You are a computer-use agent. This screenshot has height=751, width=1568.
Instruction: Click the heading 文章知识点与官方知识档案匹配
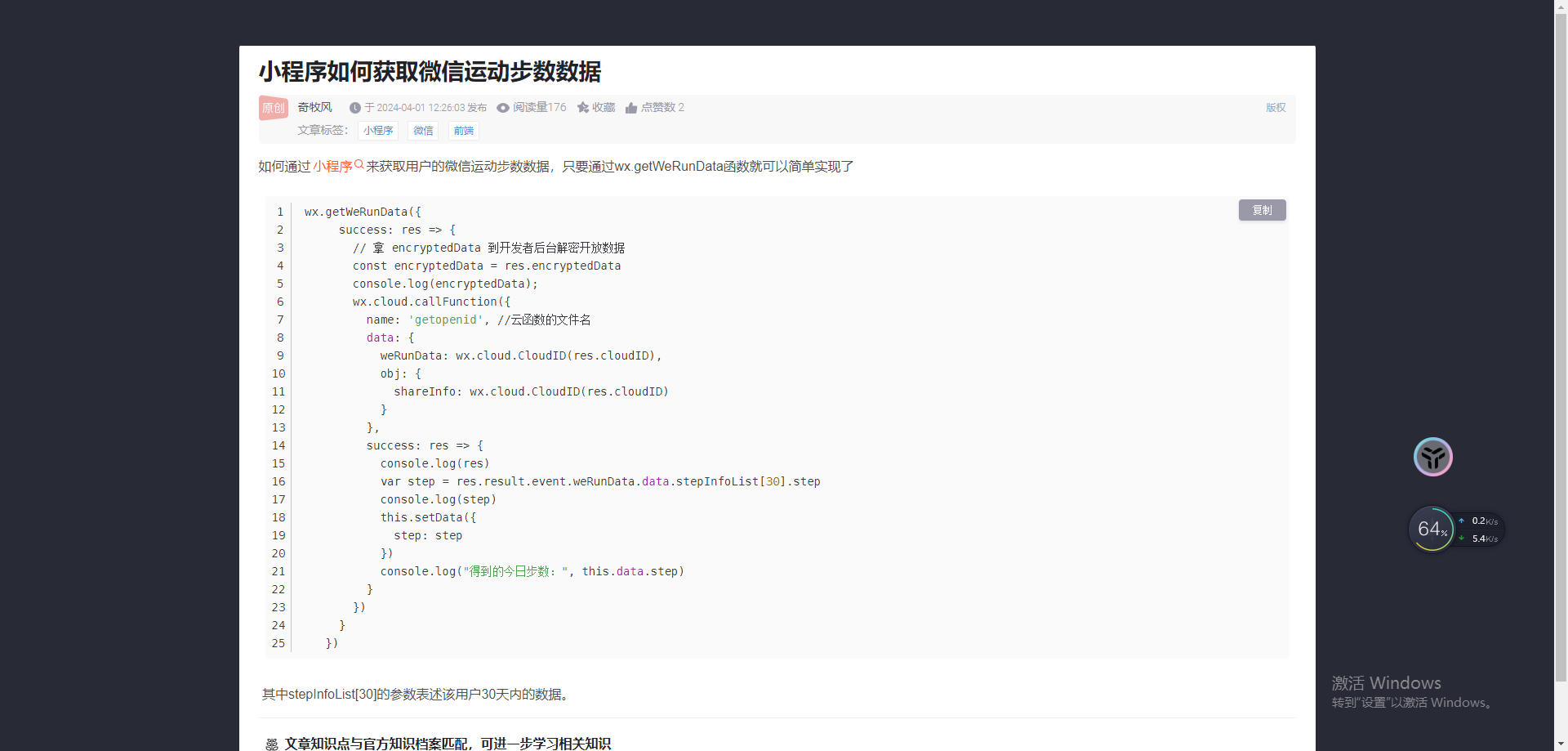448,744
